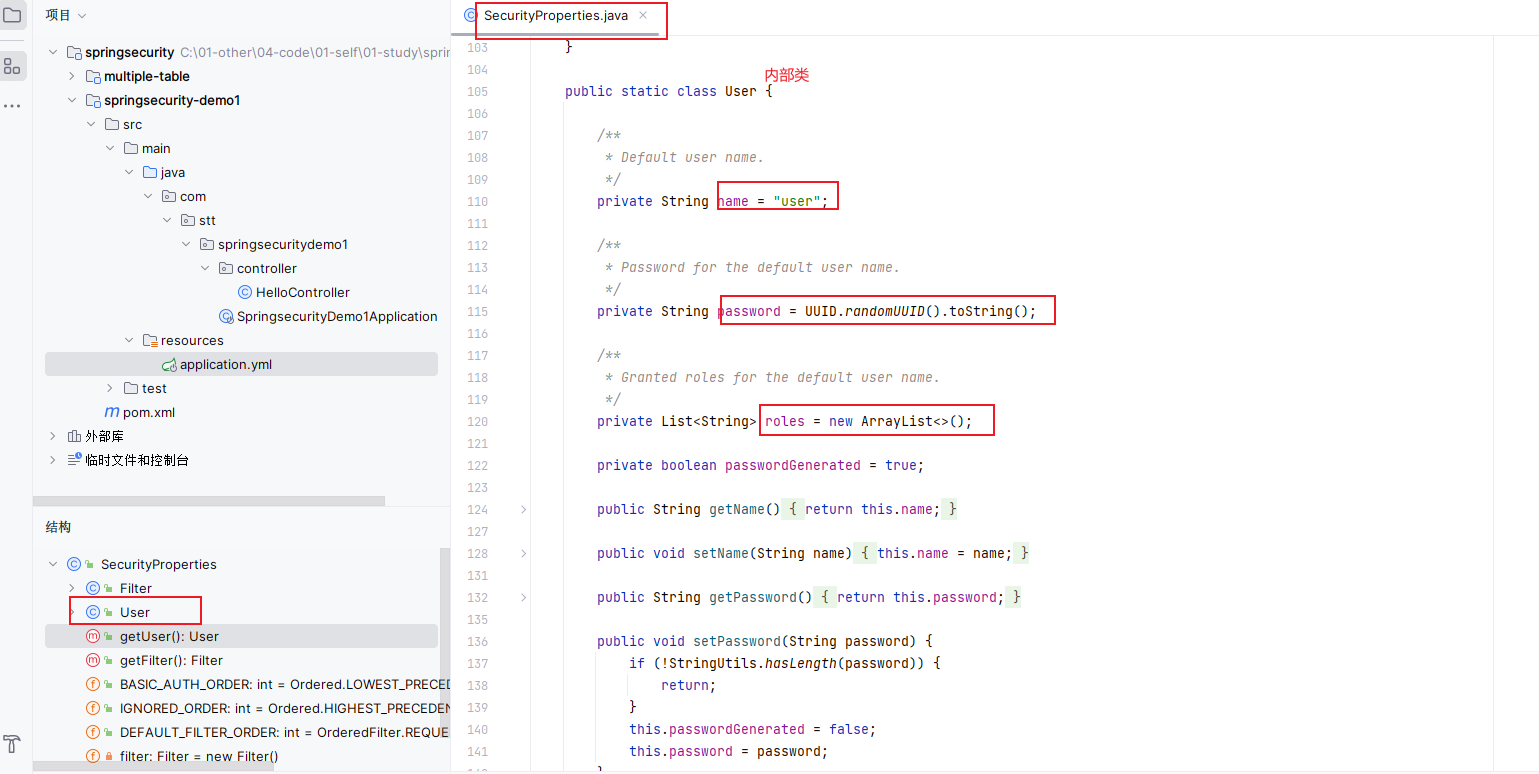Click the "user" string literal
Viewport: 1539px width, 774px height.
click(x=797, y=201)
